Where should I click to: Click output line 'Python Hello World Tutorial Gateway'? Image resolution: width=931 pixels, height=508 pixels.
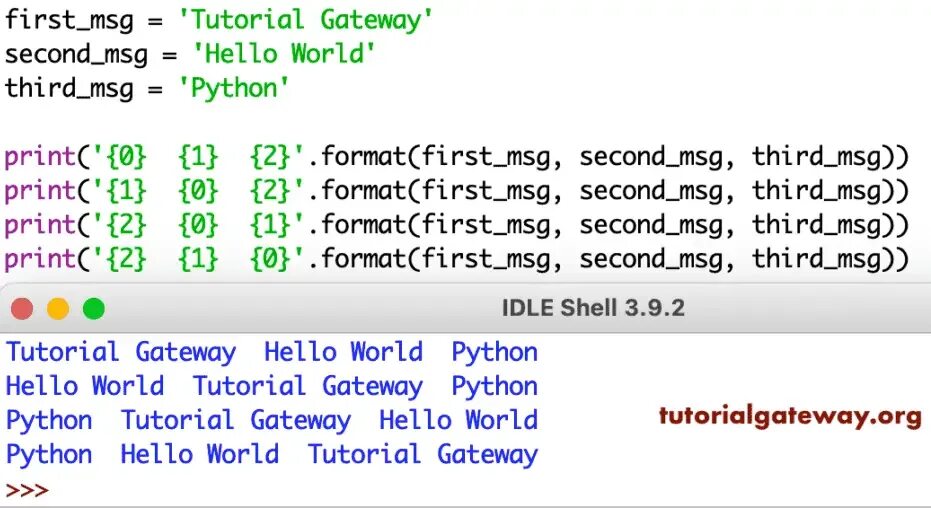pos(272,455)
